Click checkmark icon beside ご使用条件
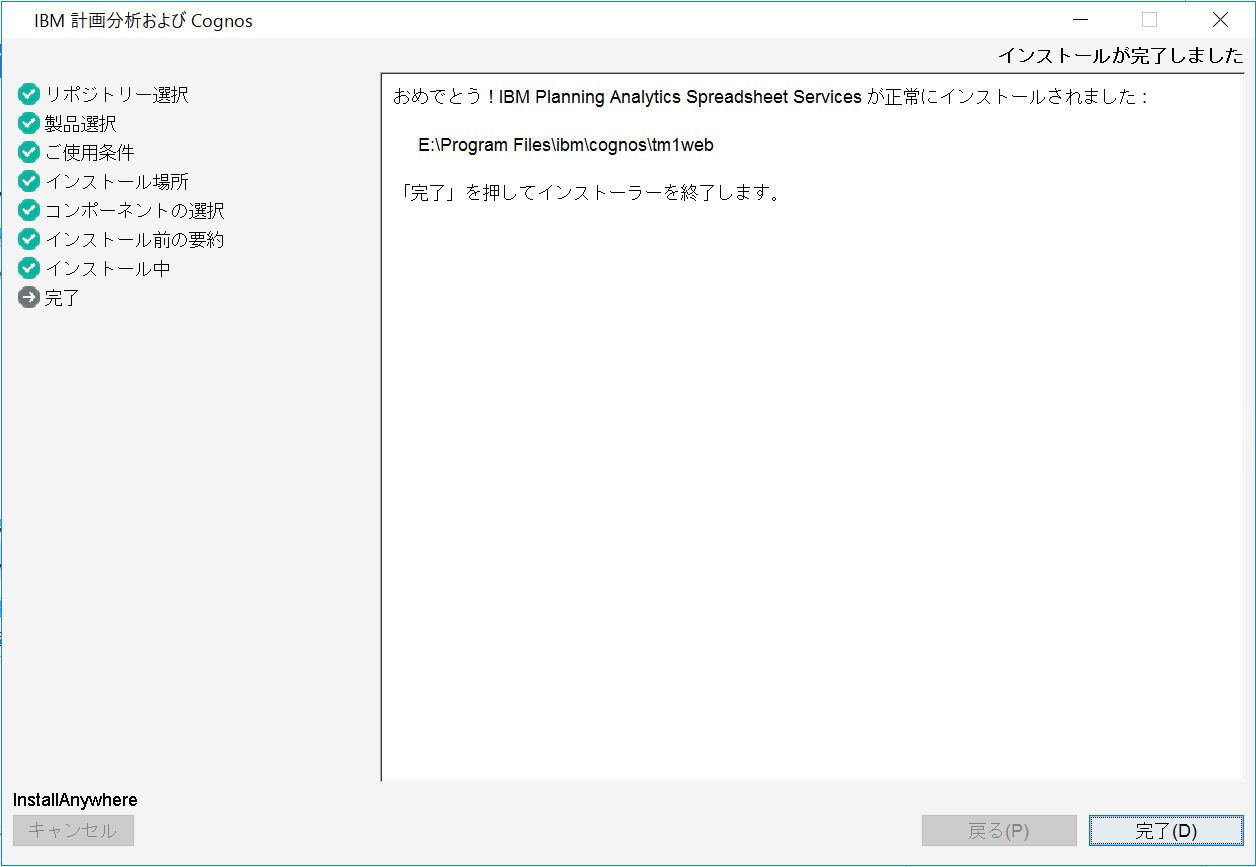The image size is (1256, 867). [29, 153]
